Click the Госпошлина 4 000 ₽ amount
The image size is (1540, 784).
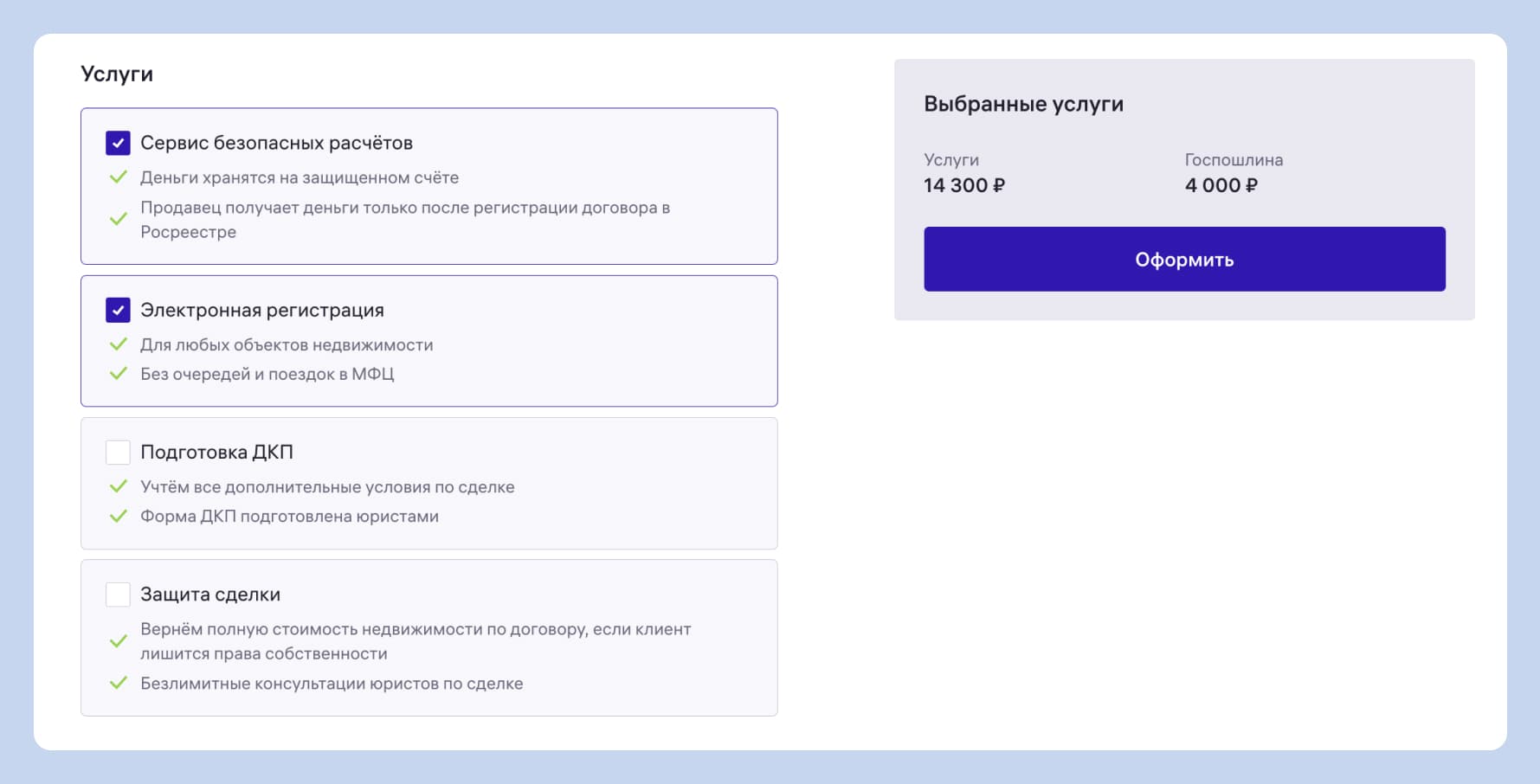1221,185
